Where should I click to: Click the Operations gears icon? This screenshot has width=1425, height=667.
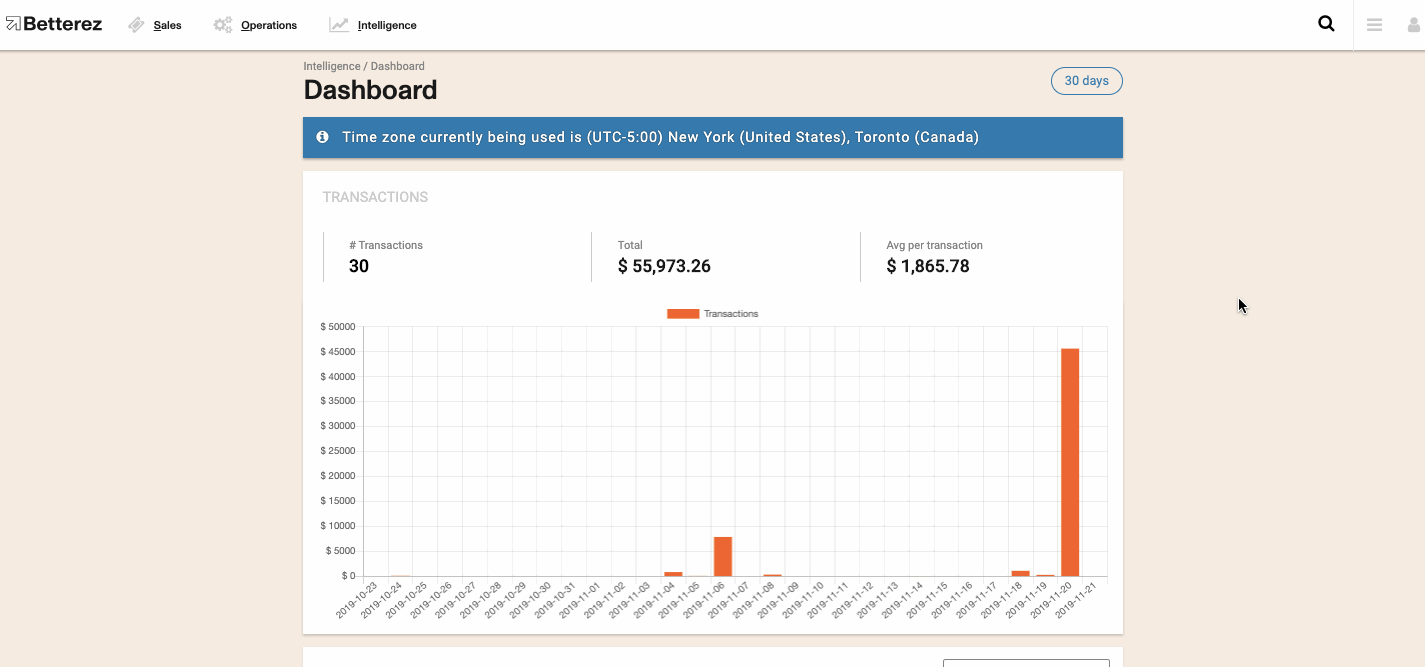click(x=223, y=25)
